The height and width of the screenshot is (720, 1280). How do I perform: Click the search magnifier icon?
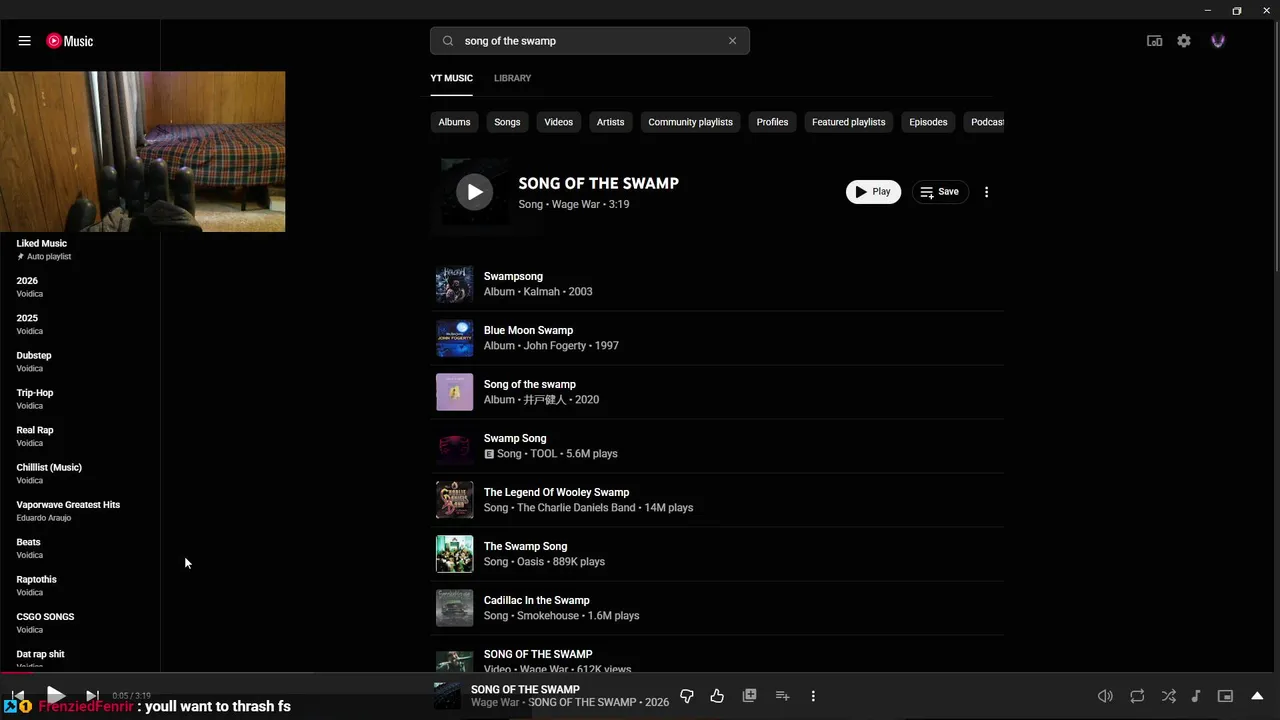pyautogui.click(x=448, y=41)
